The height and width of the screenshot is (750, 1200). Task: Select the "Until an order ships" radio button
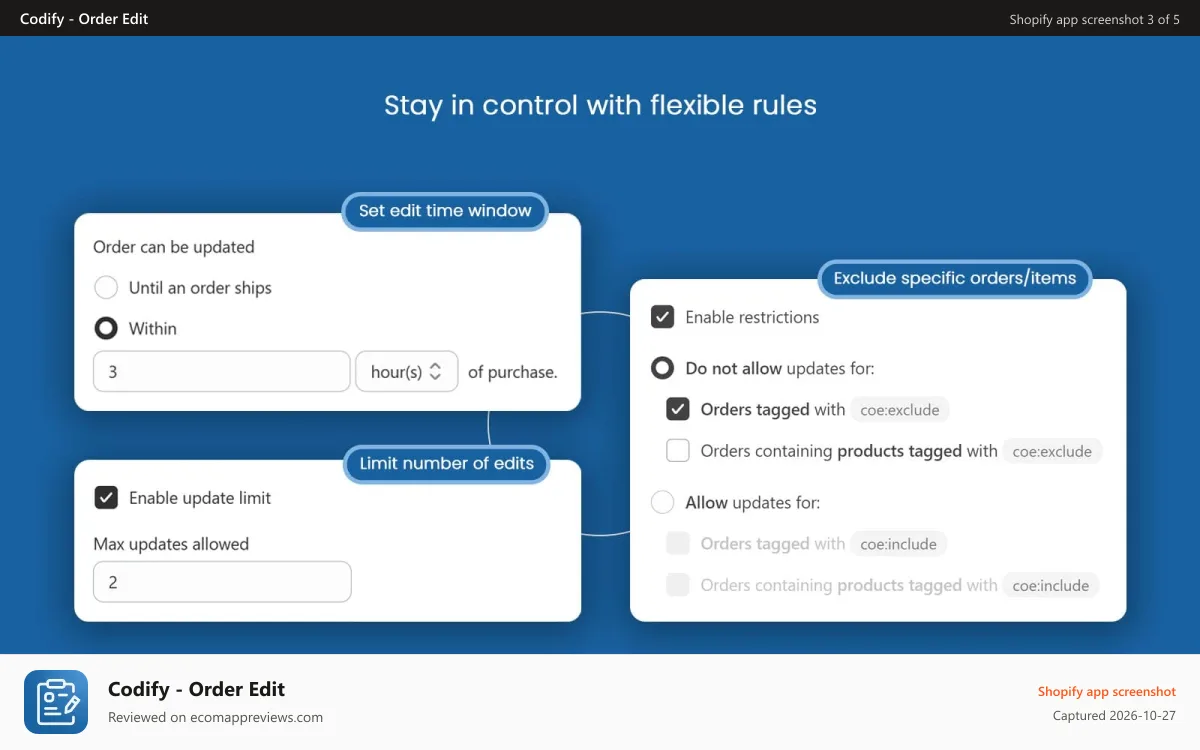(x=106, y=288)
